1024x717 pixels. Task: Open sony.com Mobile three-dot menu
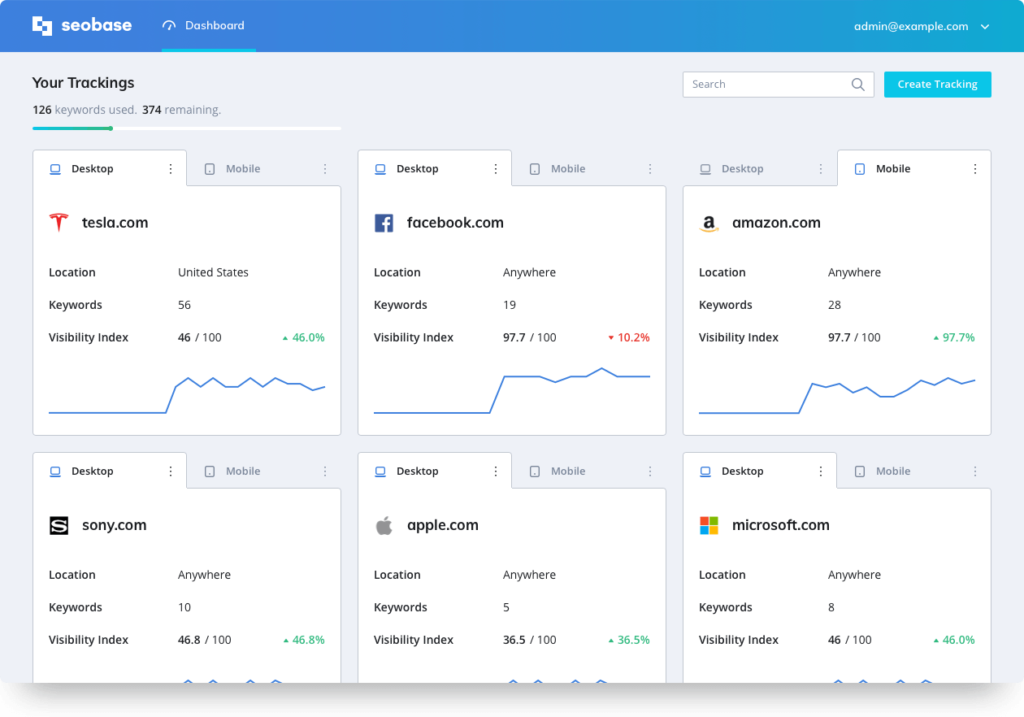click(325, 471)
